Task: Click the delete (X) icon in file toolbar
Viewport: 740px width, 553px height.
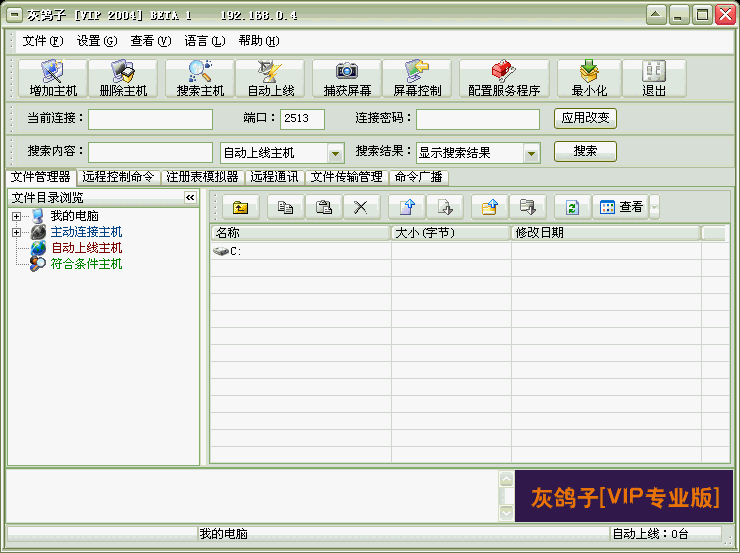Action: coord(361,207)
